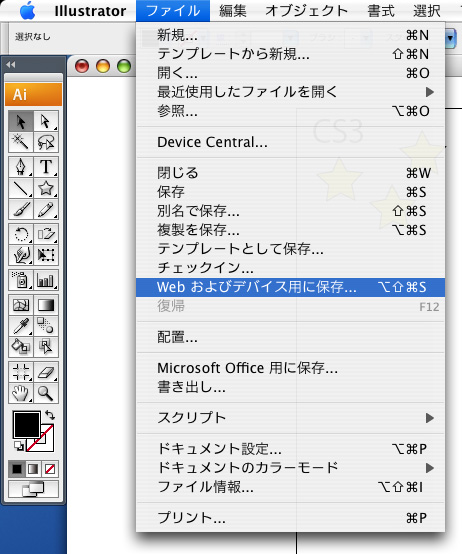Set paint mode to None

click(50, 469)
